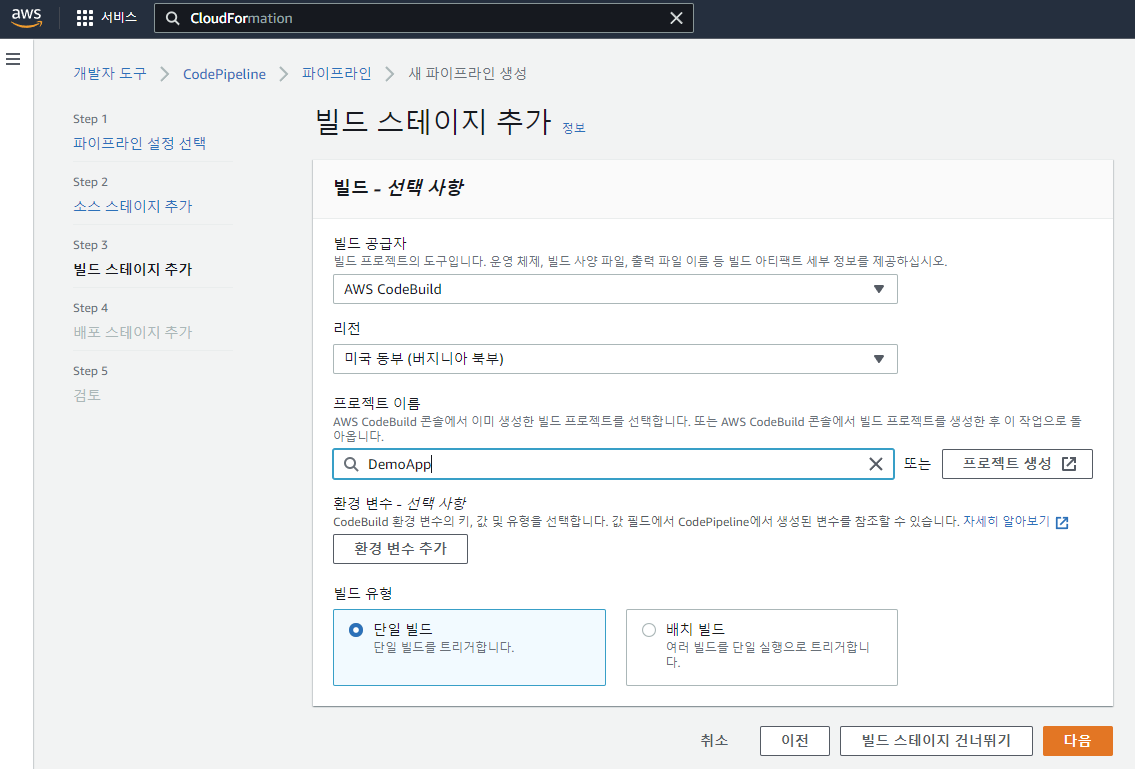Expand the hamburger side navigation menu

point(13,59)
